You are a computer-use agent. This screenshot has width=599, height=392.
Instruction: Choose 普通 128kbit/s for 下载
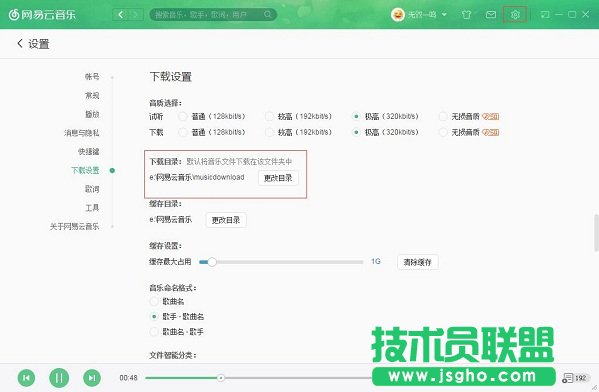[183, 132]
